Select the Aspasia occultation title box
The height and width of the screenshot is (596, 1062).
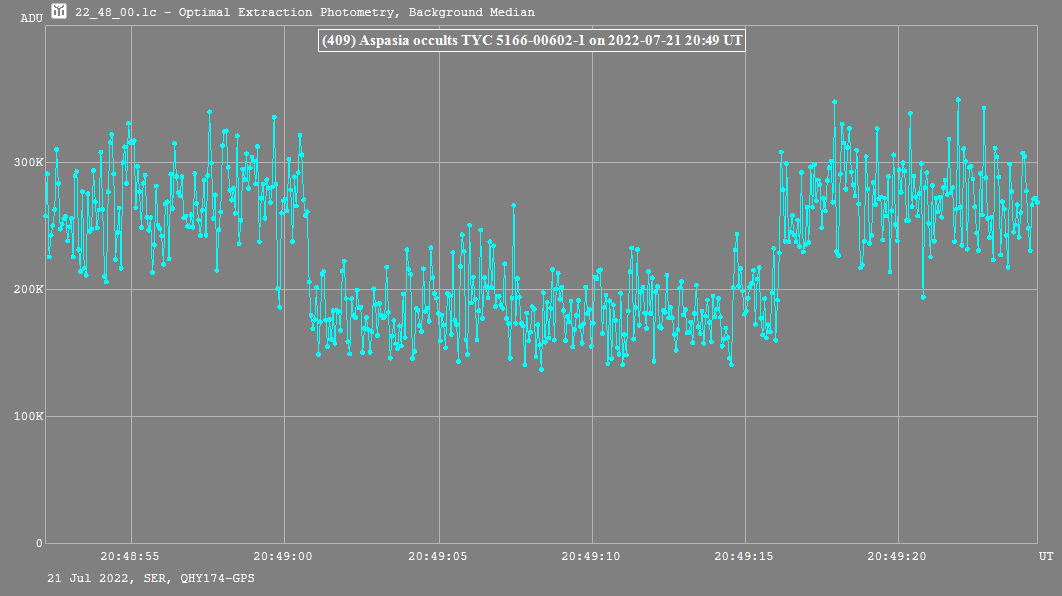pos(531,41)
